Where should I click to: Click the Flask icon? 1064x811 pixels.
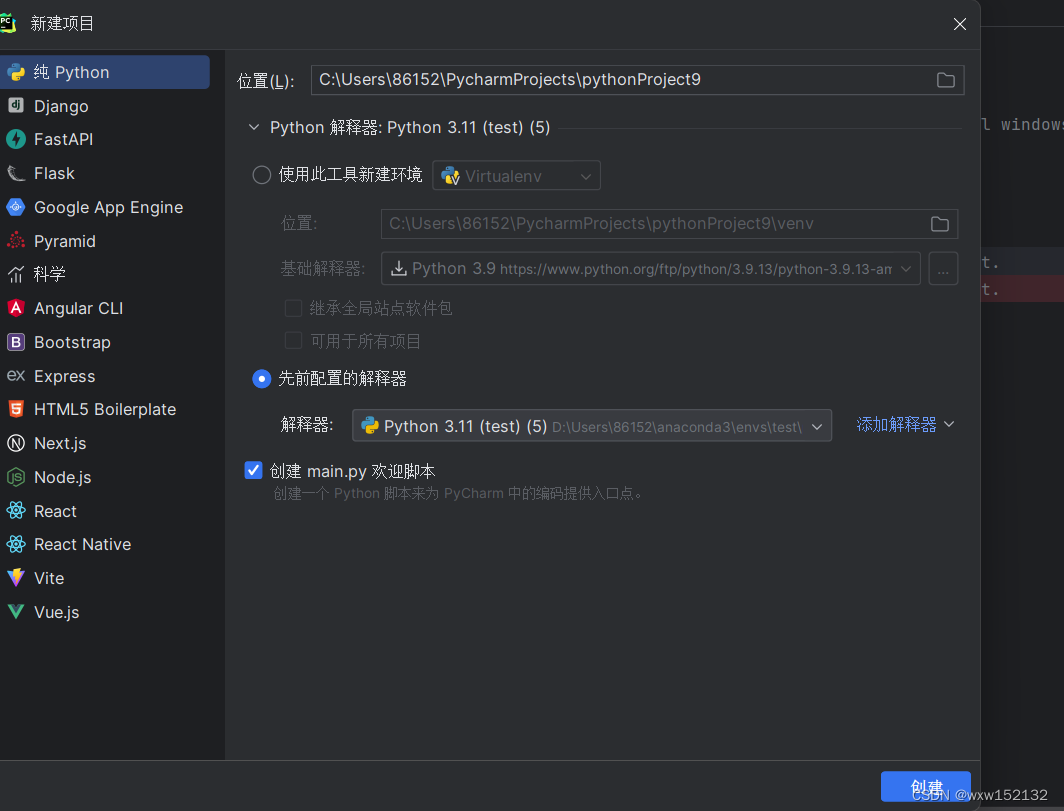pyautogui.click(x=16, y=173)
